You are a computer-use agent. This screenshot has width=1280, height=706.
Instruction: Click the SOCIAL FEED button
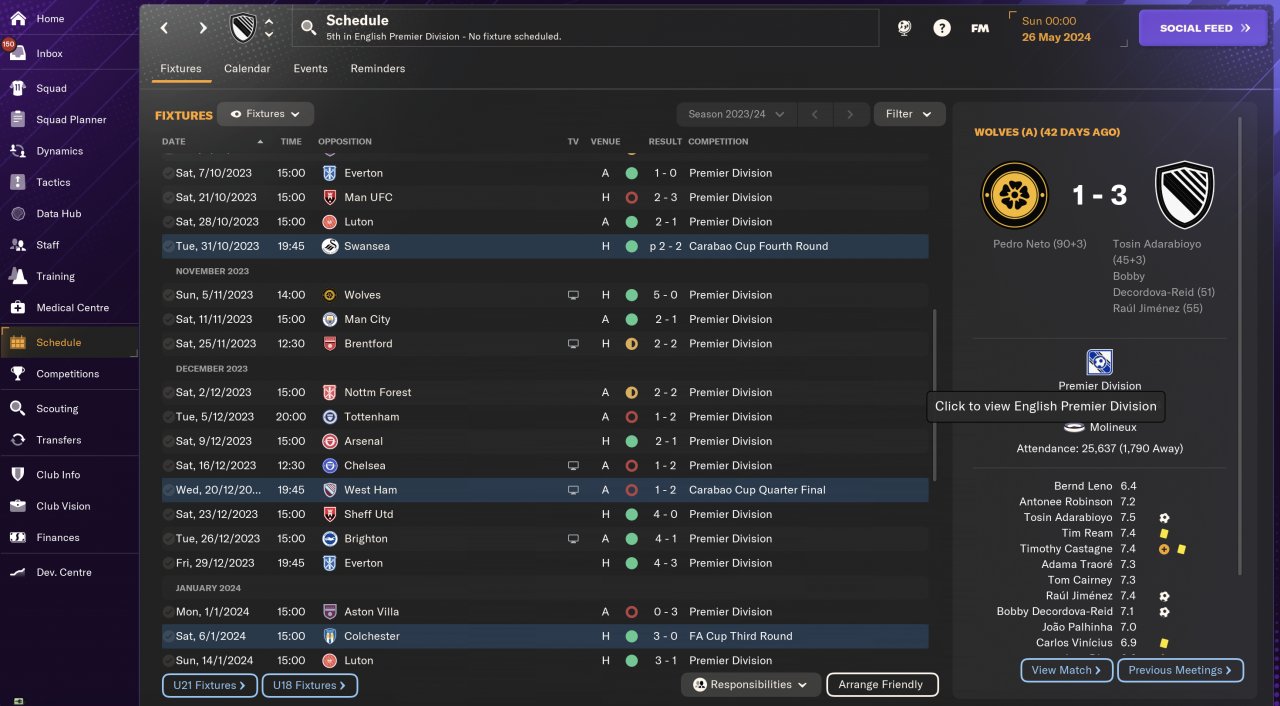[1202, 28]
